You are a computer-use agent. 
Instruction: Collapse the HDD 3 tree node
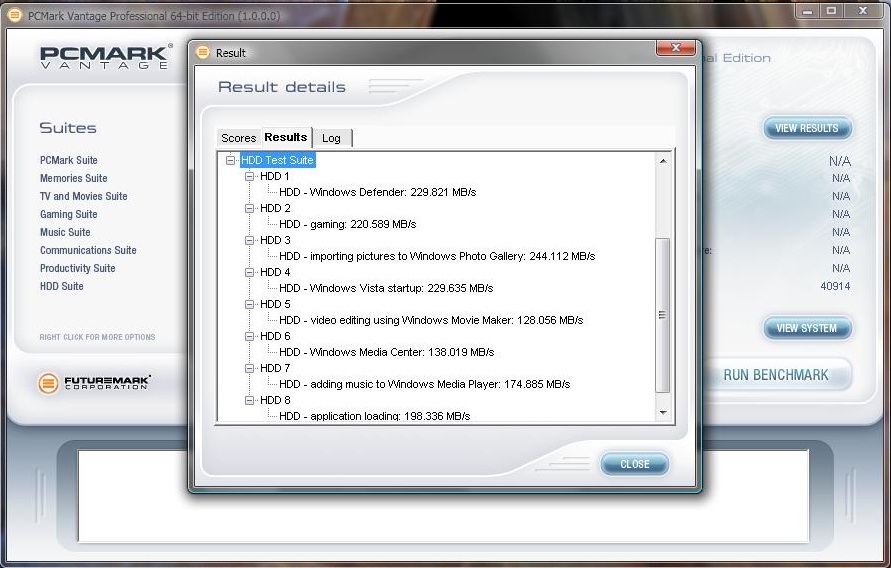249,240
